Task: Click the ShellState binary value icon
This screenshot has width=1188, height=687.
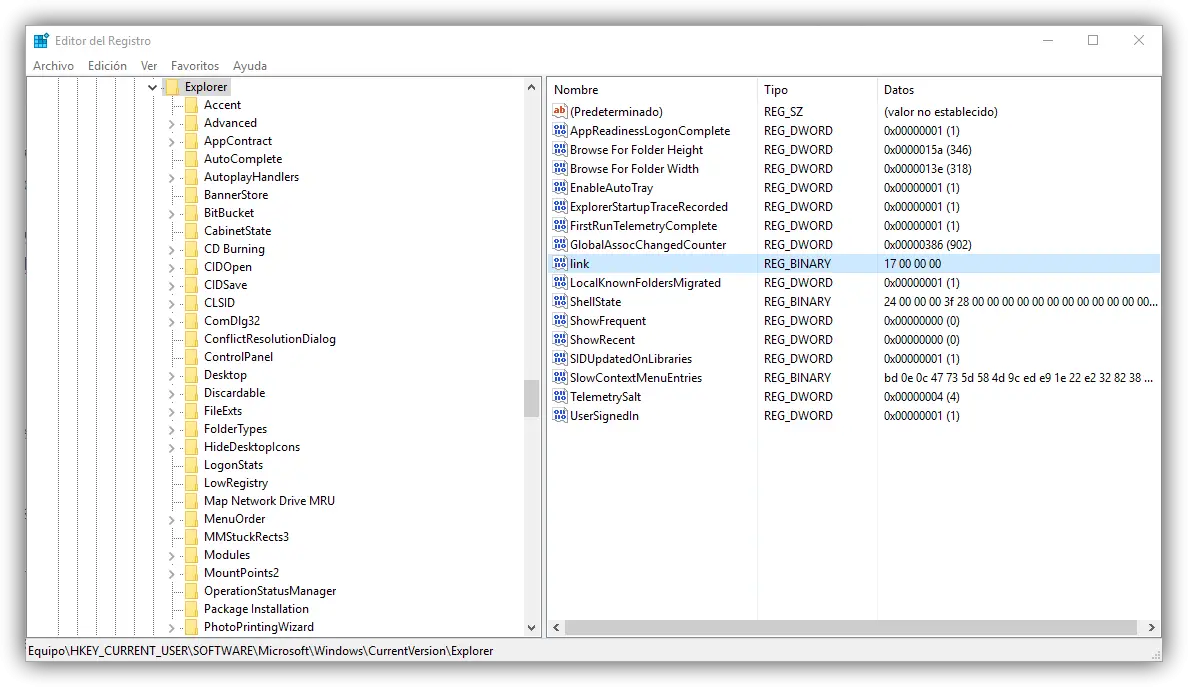Action: click(x=560, y=301)
